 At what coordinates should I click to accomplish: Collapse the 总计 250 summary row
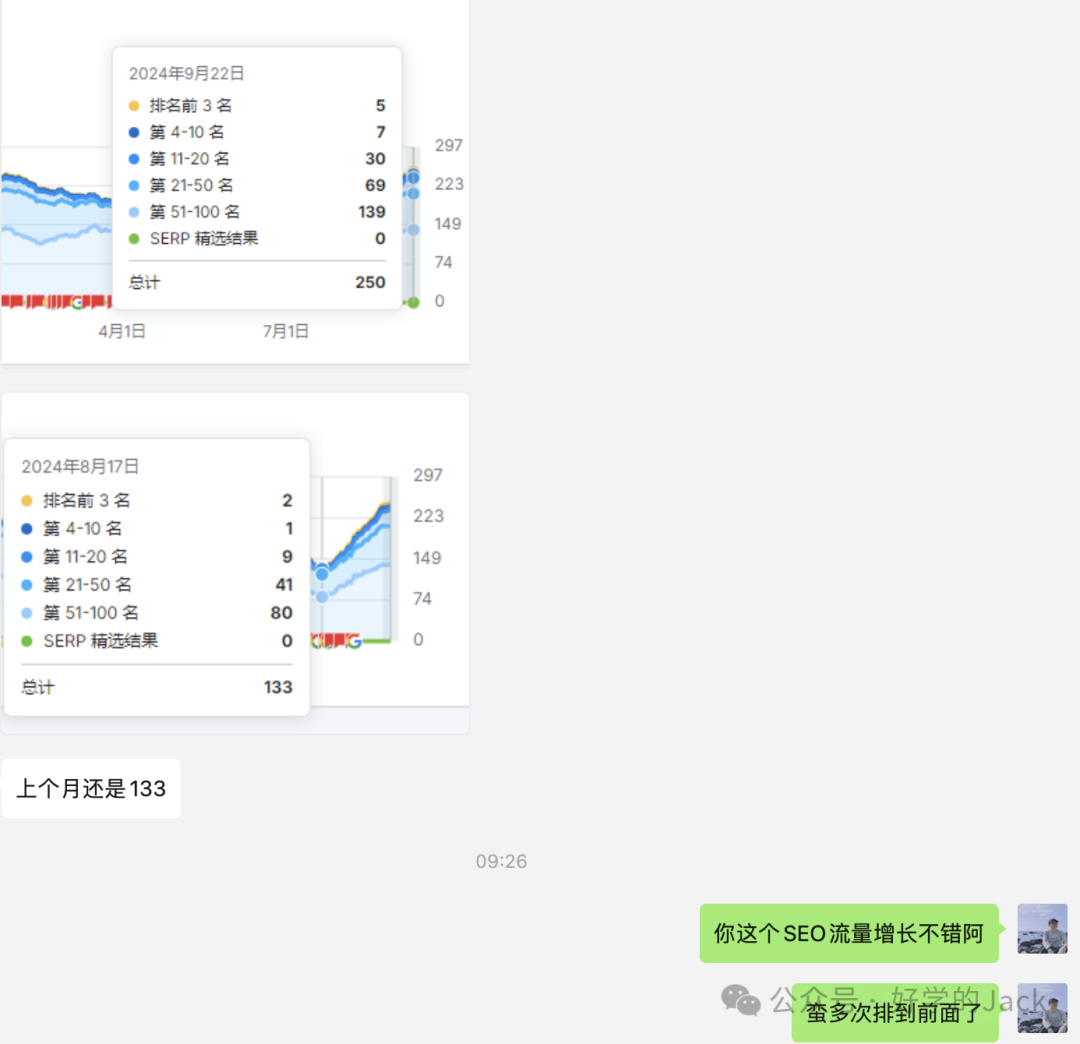click(255, 283)
